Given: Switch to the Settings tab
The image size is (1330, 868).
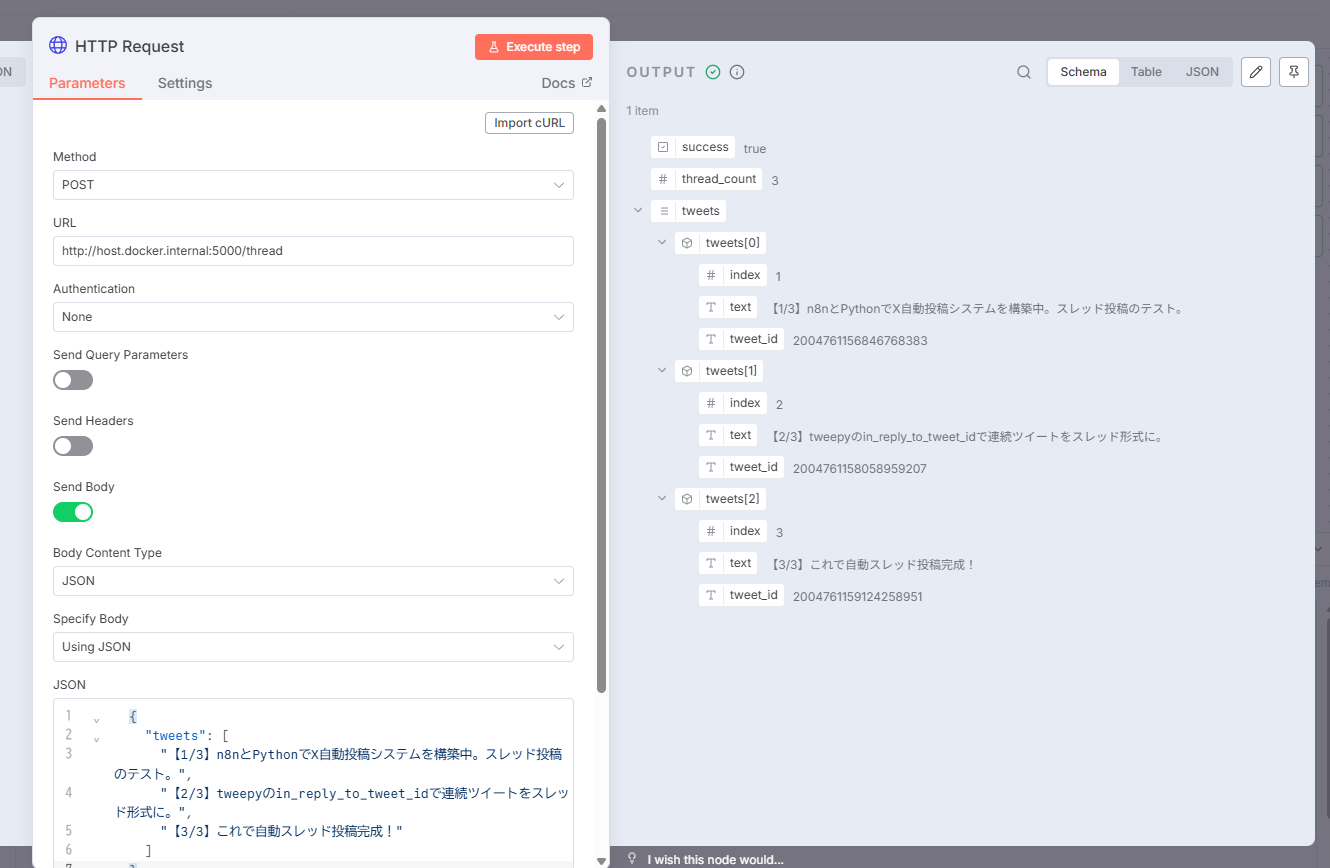Looking at the screenshot, I should pos(185,83).
